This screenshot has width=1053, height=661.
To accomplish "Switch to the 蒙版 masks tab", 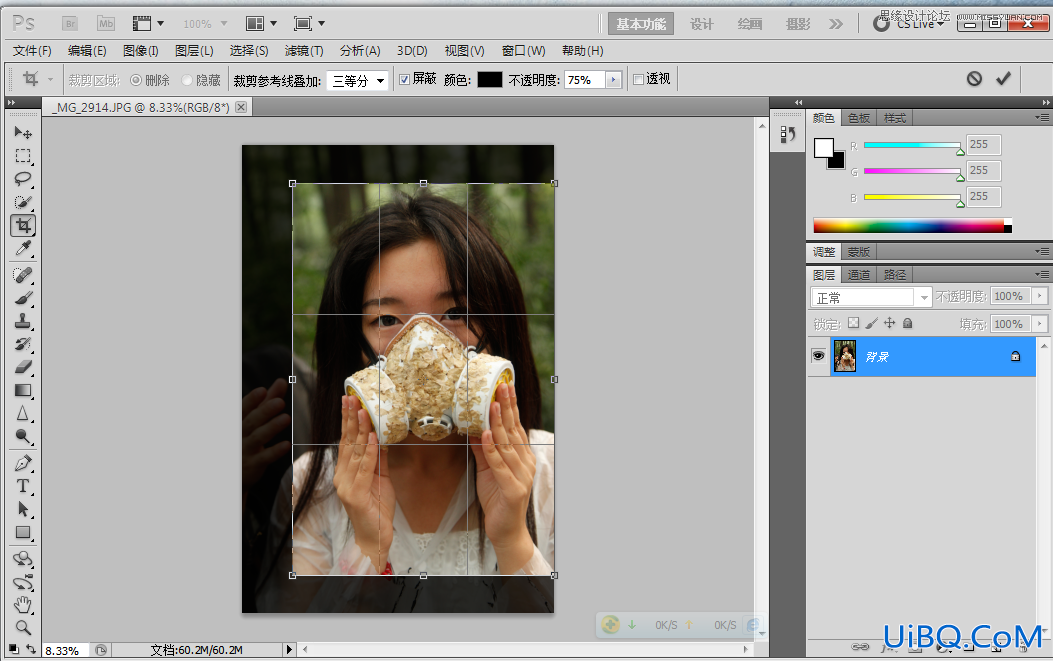I will (x=858, y=252).
